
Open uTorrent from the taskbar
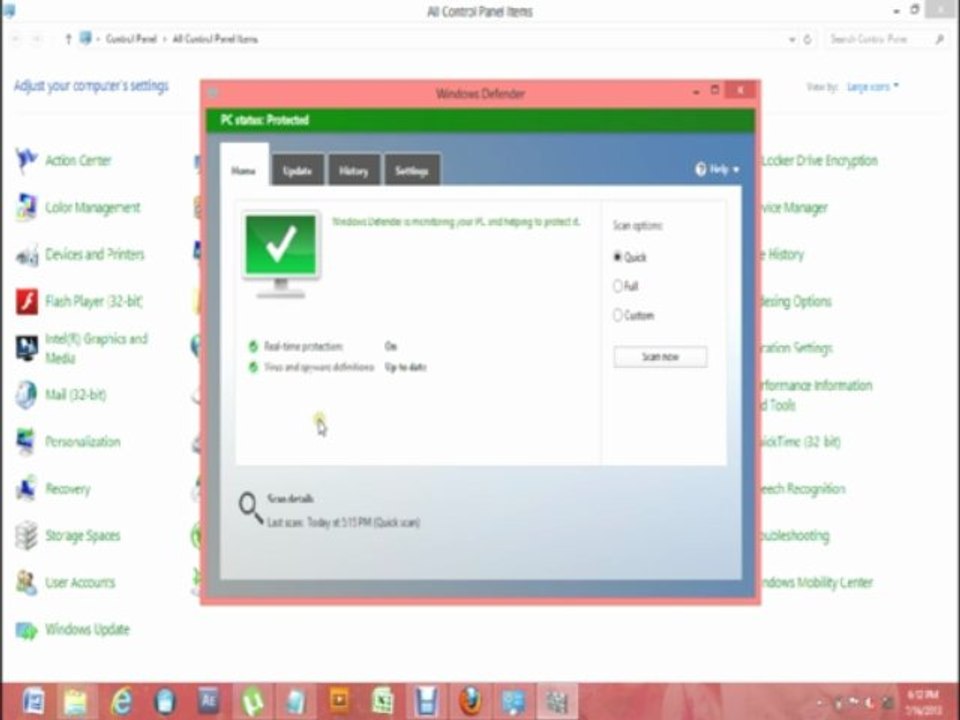pos(252,702)
